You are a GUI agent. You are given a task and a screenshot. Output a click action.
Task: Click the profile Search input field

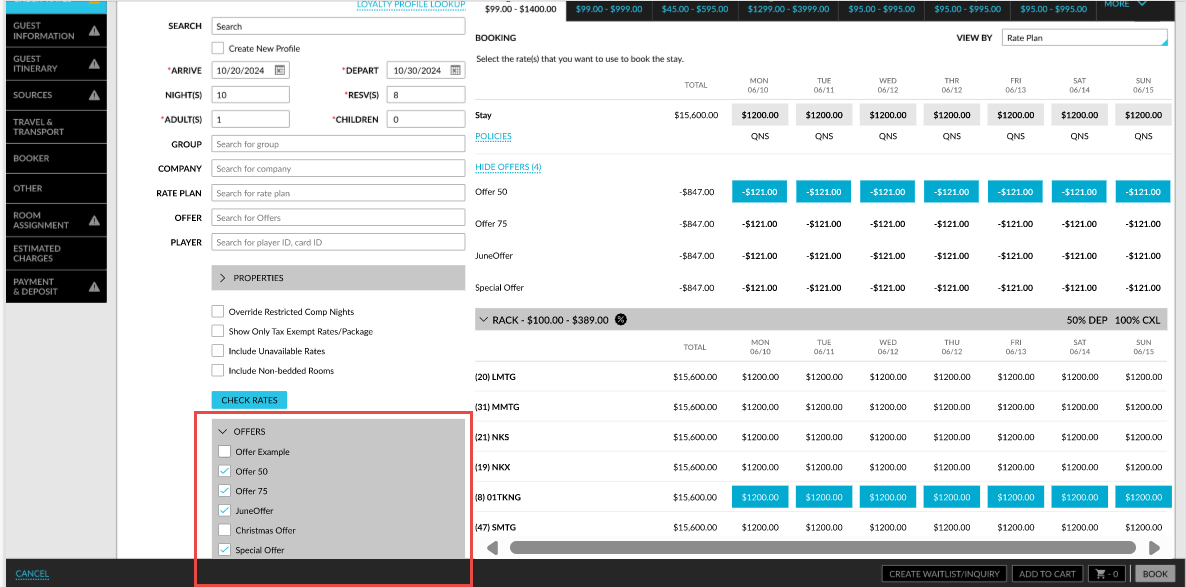point(338,26)
